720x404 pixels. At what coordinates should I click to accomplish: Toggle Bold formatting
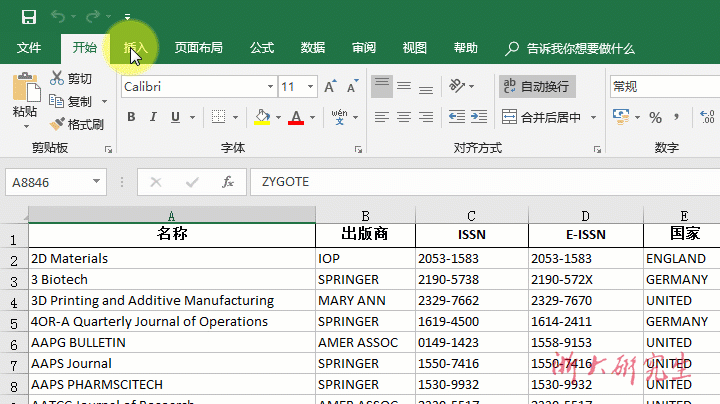131,117
